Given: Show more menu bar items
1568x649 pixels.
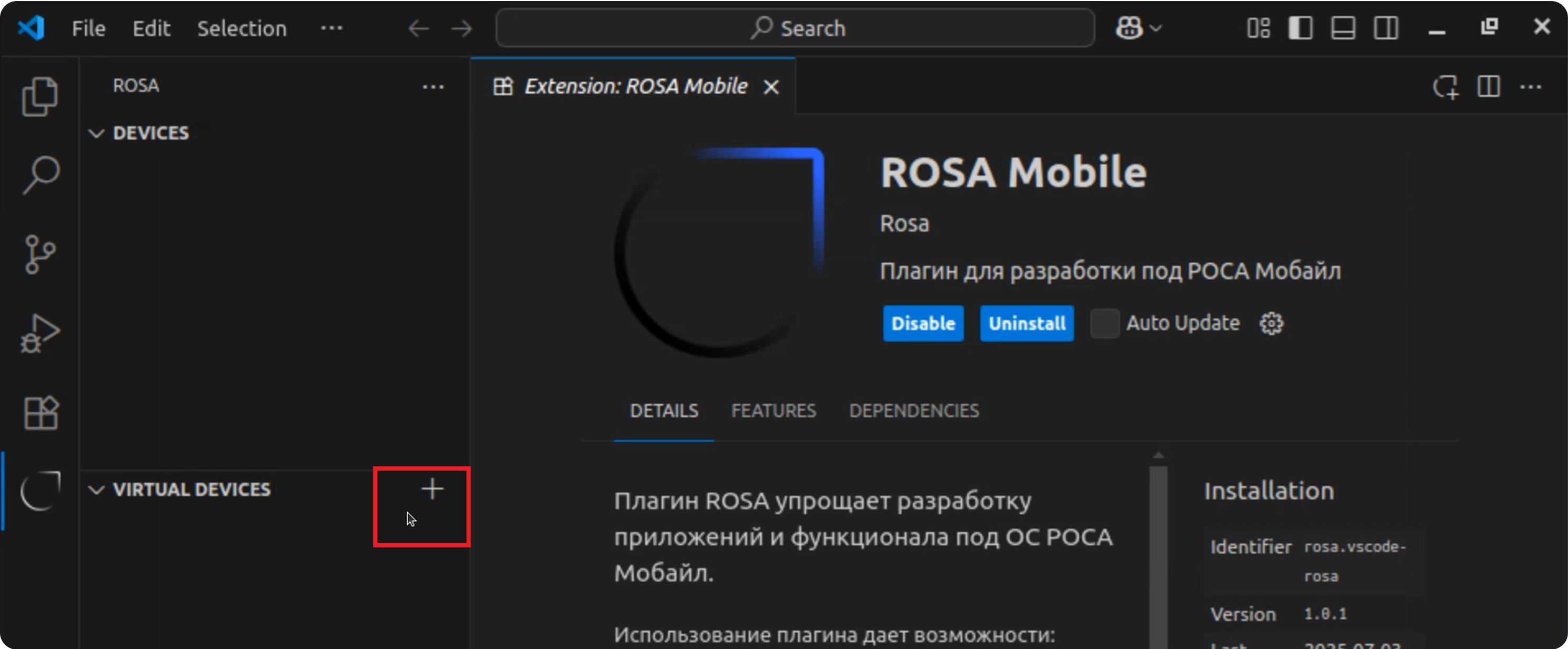Looking at the screenshot, I should click(x=331, y=28).
